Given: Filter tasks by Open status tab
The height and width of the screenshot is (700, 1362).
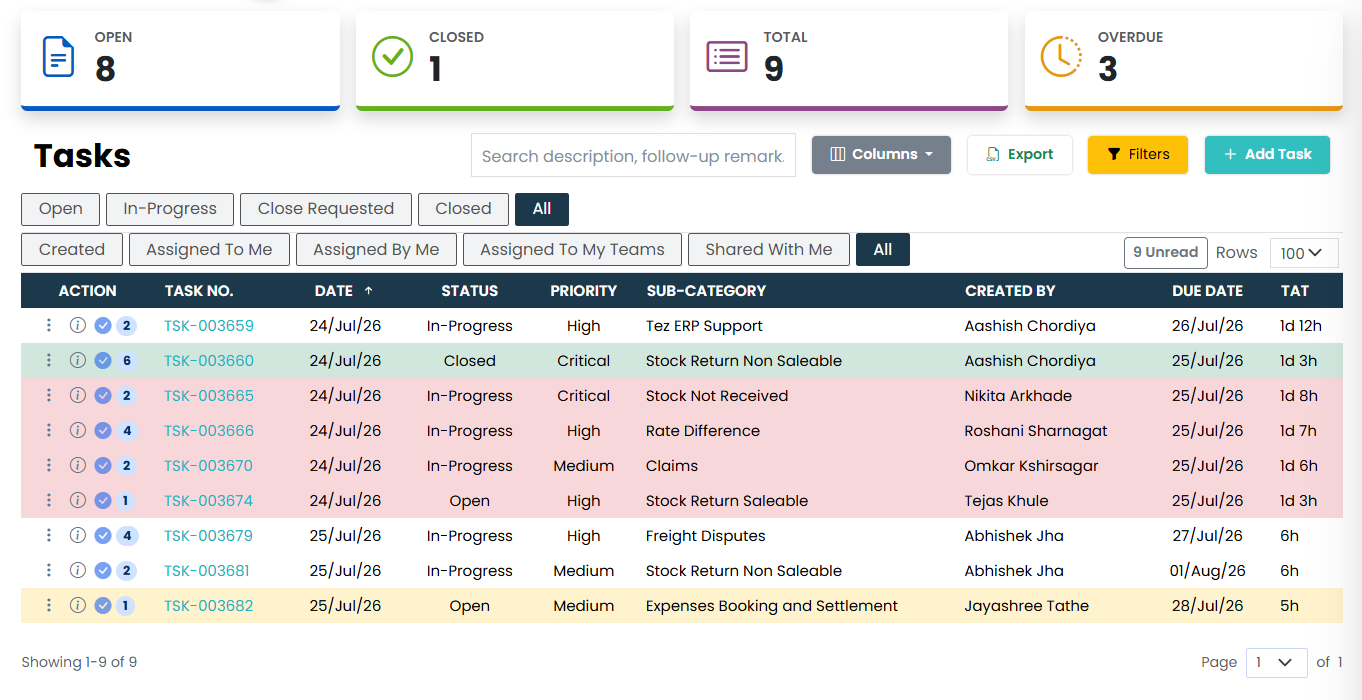Looking at the screenshot, I should coord(61,209).
